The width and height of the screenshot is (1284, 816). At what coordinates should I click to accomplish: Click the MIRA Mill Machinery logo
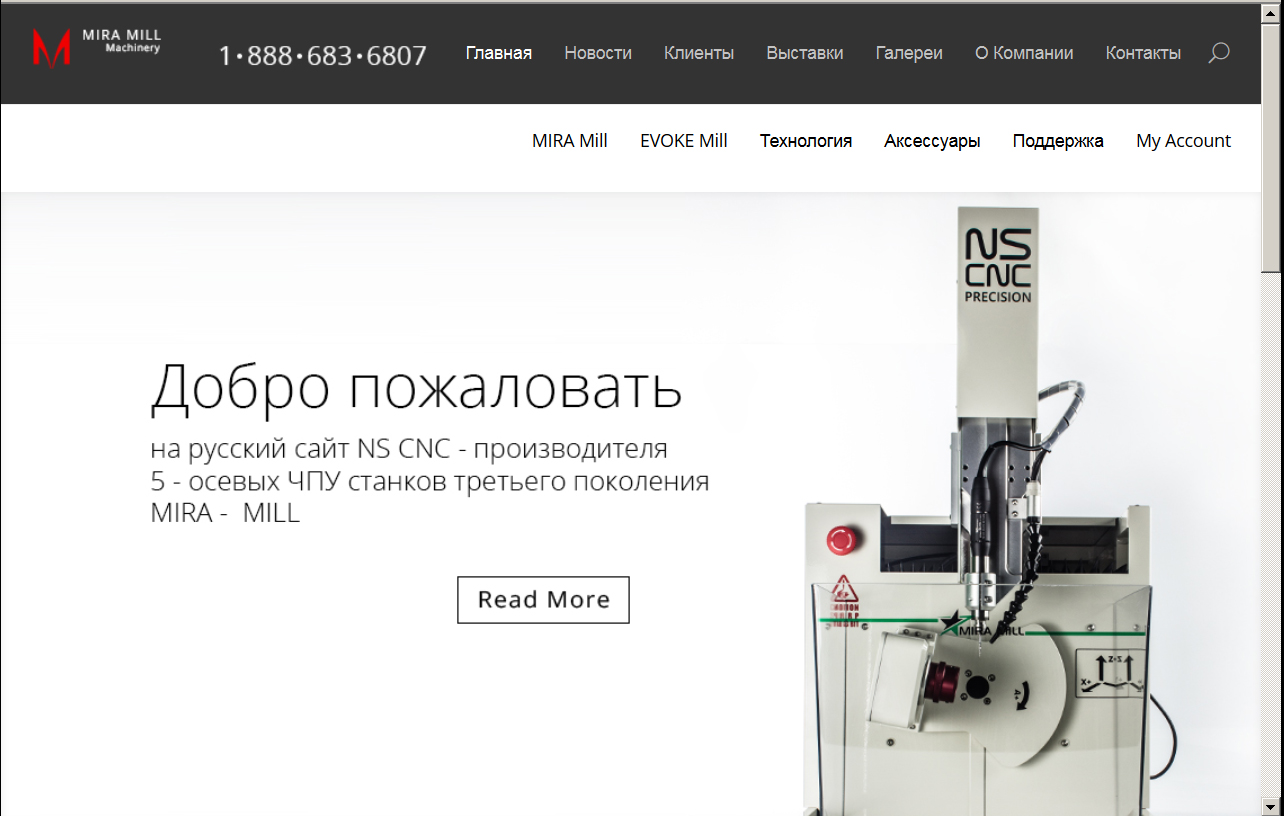(x=96, y=48)
